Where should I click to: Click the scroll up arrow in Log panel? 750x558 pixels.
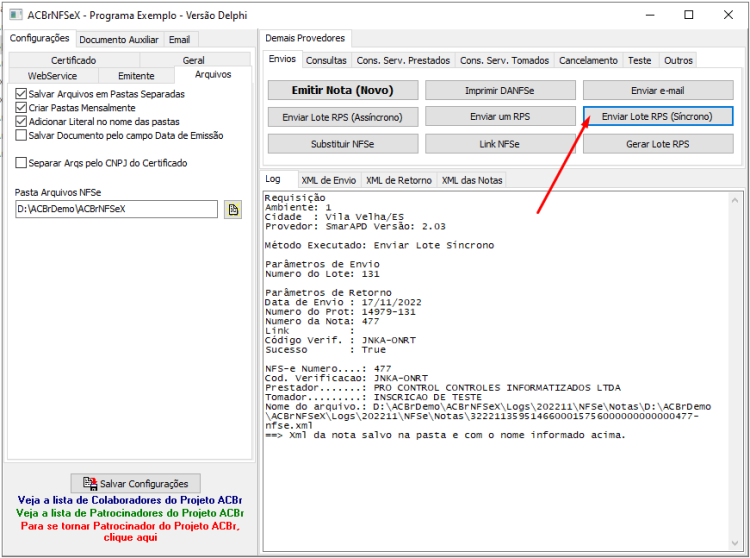pos(735,201)
